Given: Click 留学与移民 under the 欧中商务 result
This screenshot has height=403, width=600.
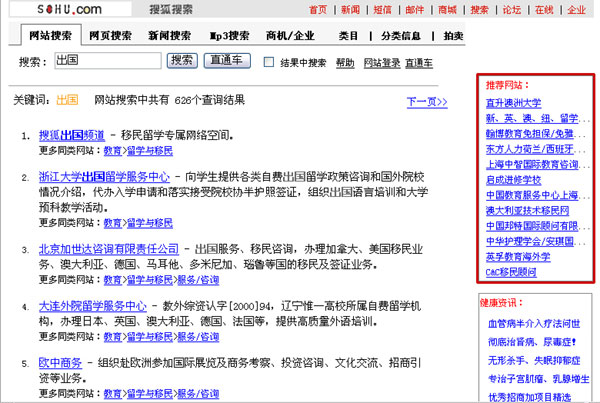Looking at the screenshot, I should (x=150, y=393).
